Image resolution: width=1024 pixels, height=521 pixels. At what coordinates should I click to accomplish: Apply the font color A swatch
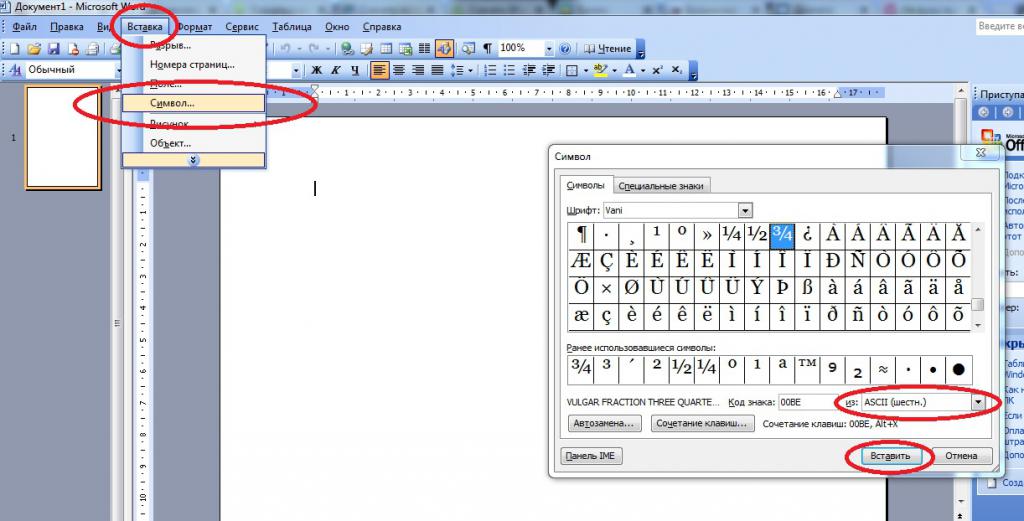click(x=630, y=70)
